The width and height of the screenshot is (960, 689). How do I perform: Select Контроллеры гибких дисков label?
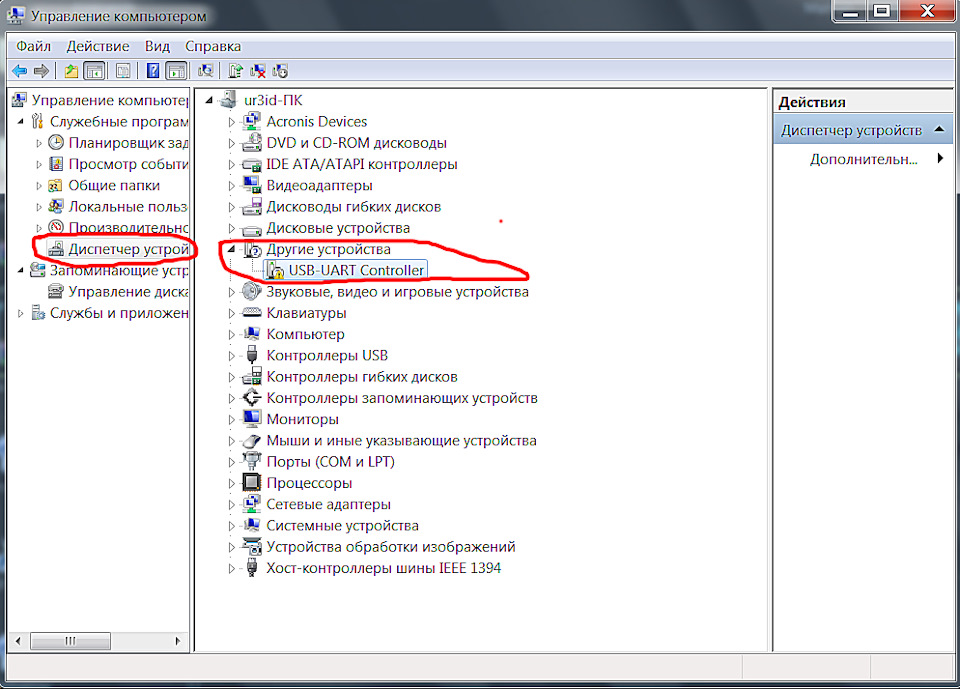pos(362,377)
